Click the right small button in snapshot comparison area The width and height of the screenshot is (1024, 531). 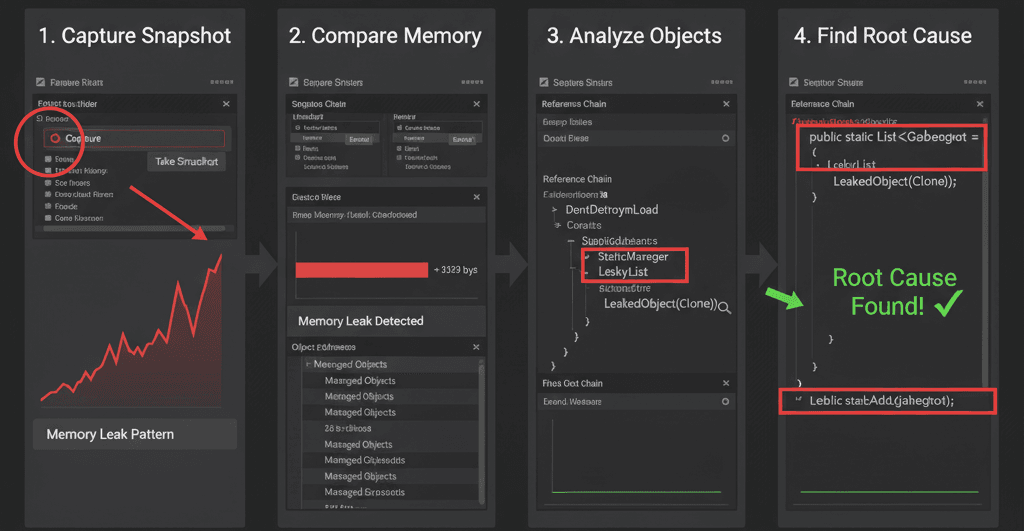[x=462, y=139]
